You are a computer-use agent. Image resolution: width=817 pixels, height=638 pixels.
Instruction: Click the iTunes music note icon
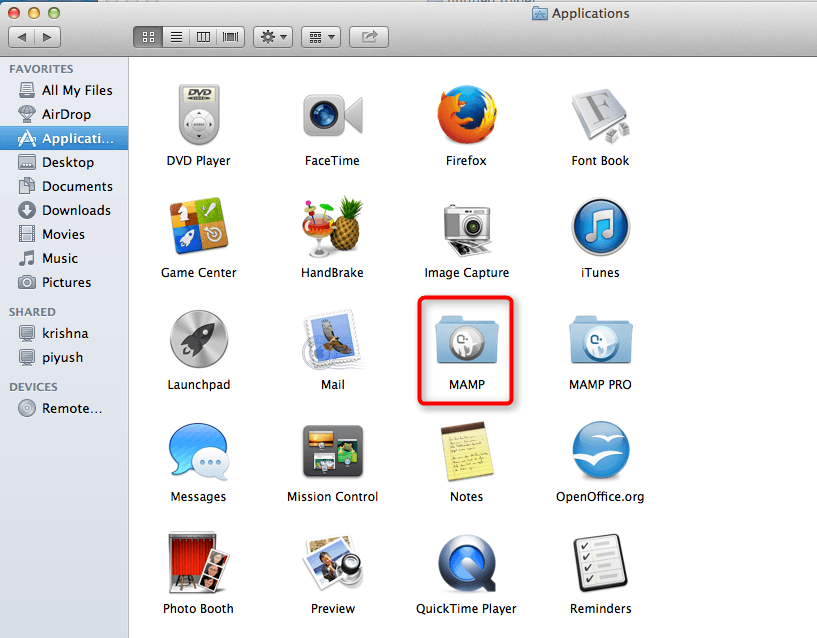(600, 227)
